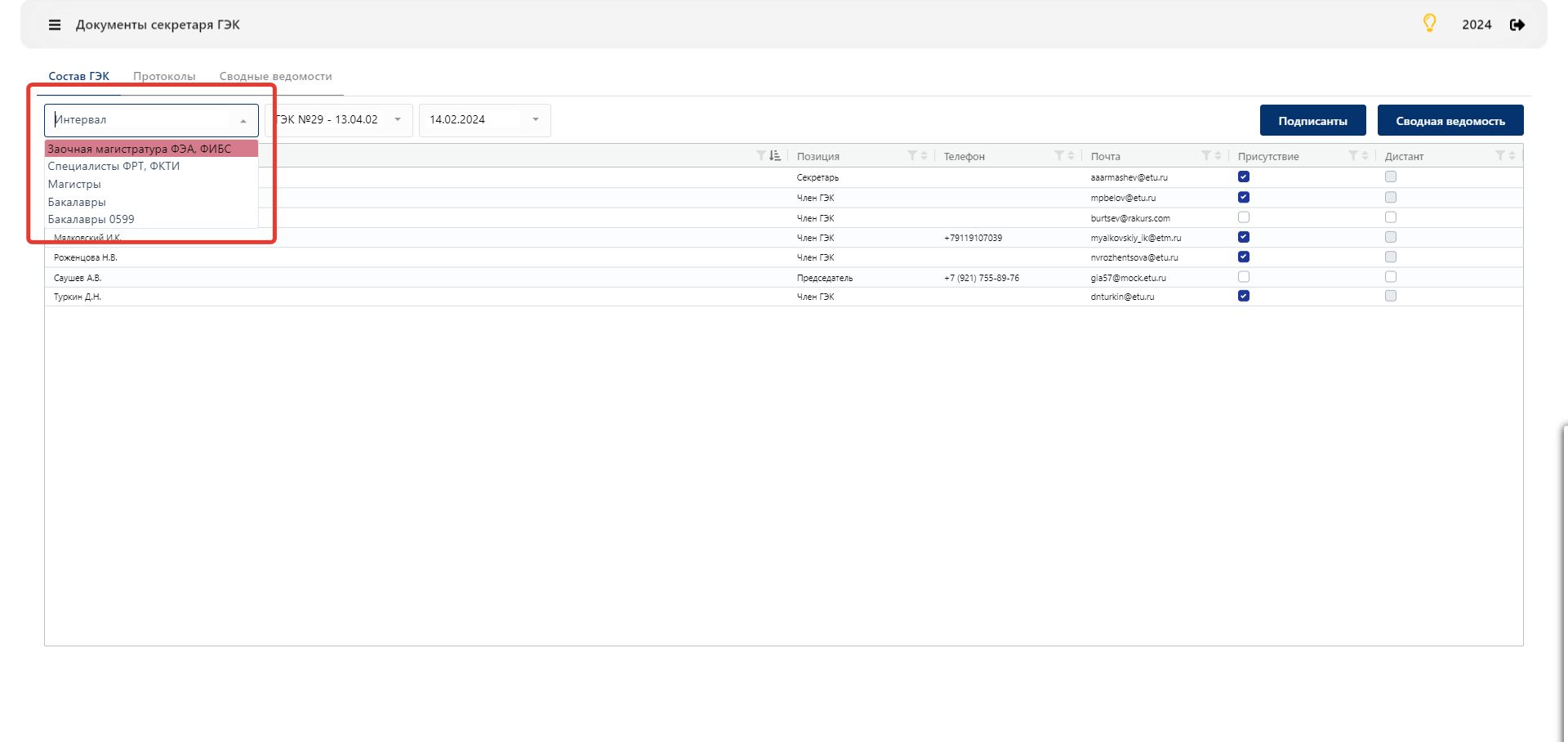Toggle Дистант checkbox for myalkovskiy_ik@etm.ru
This screenshot has height=742, width=1568.
(x=1391, y=237)
